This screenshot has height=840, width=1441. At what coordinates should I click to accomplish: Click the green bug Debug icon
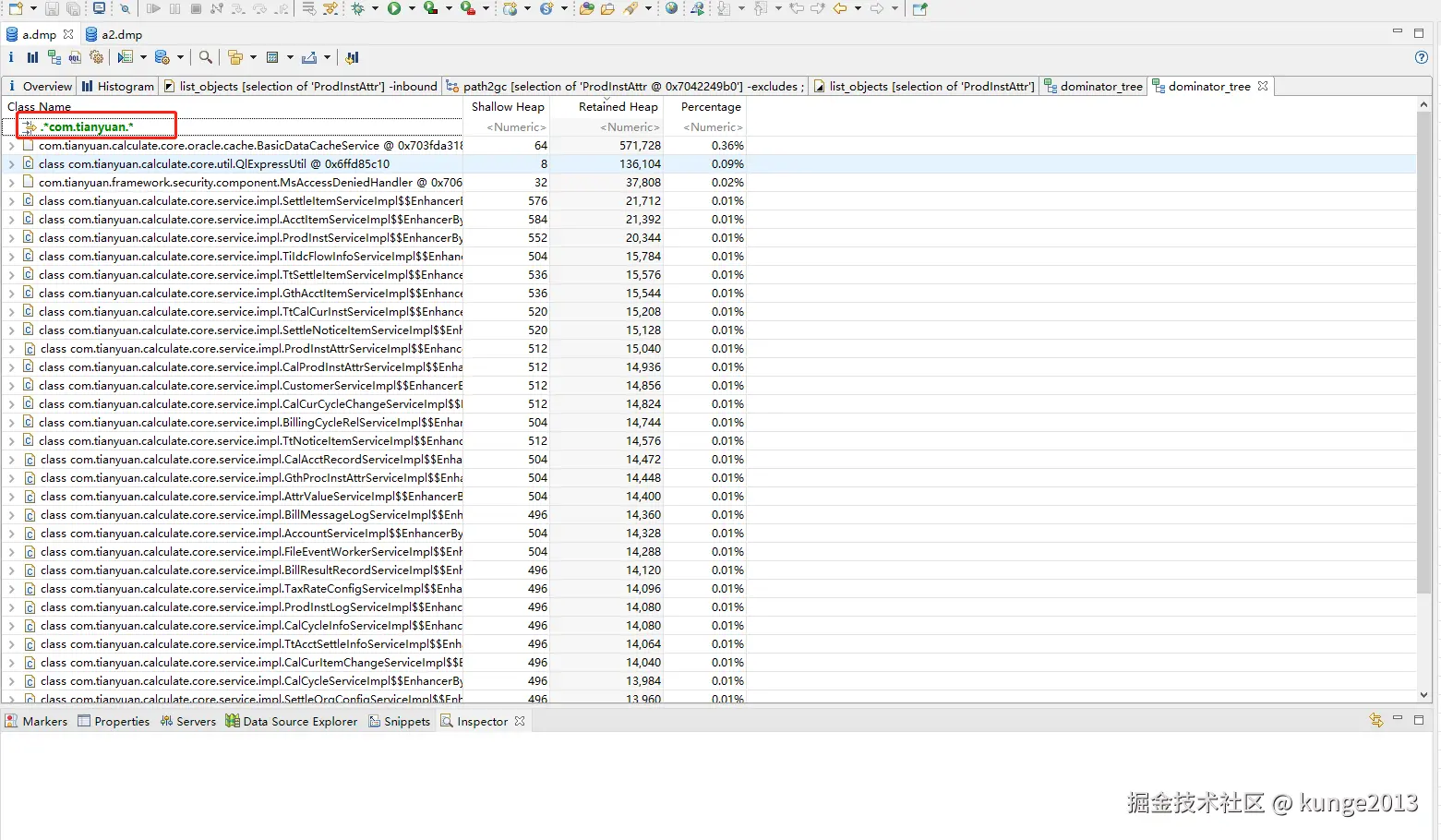(x=357, y=8)
